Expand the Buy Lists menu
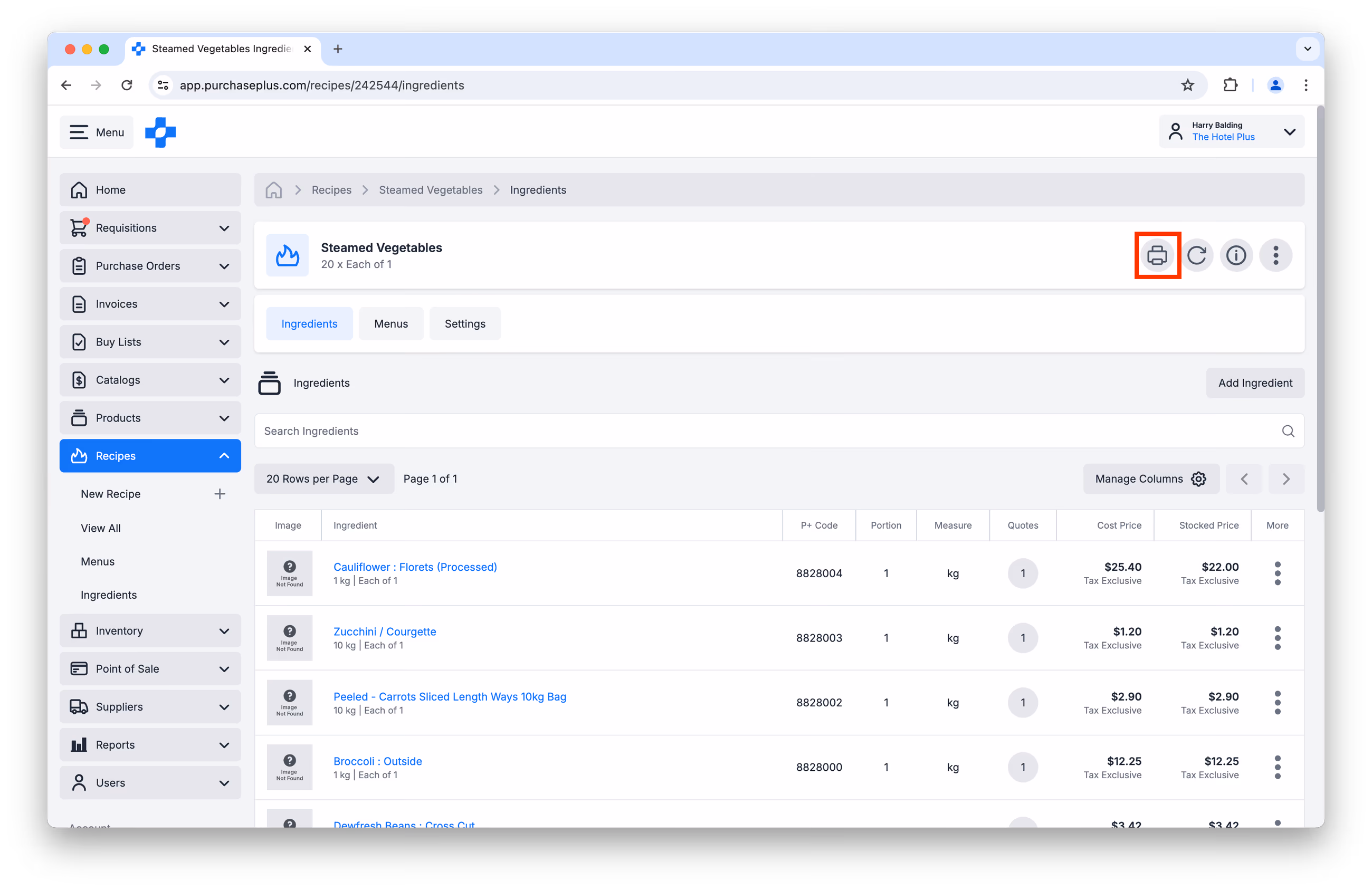 tap(150, 342)
